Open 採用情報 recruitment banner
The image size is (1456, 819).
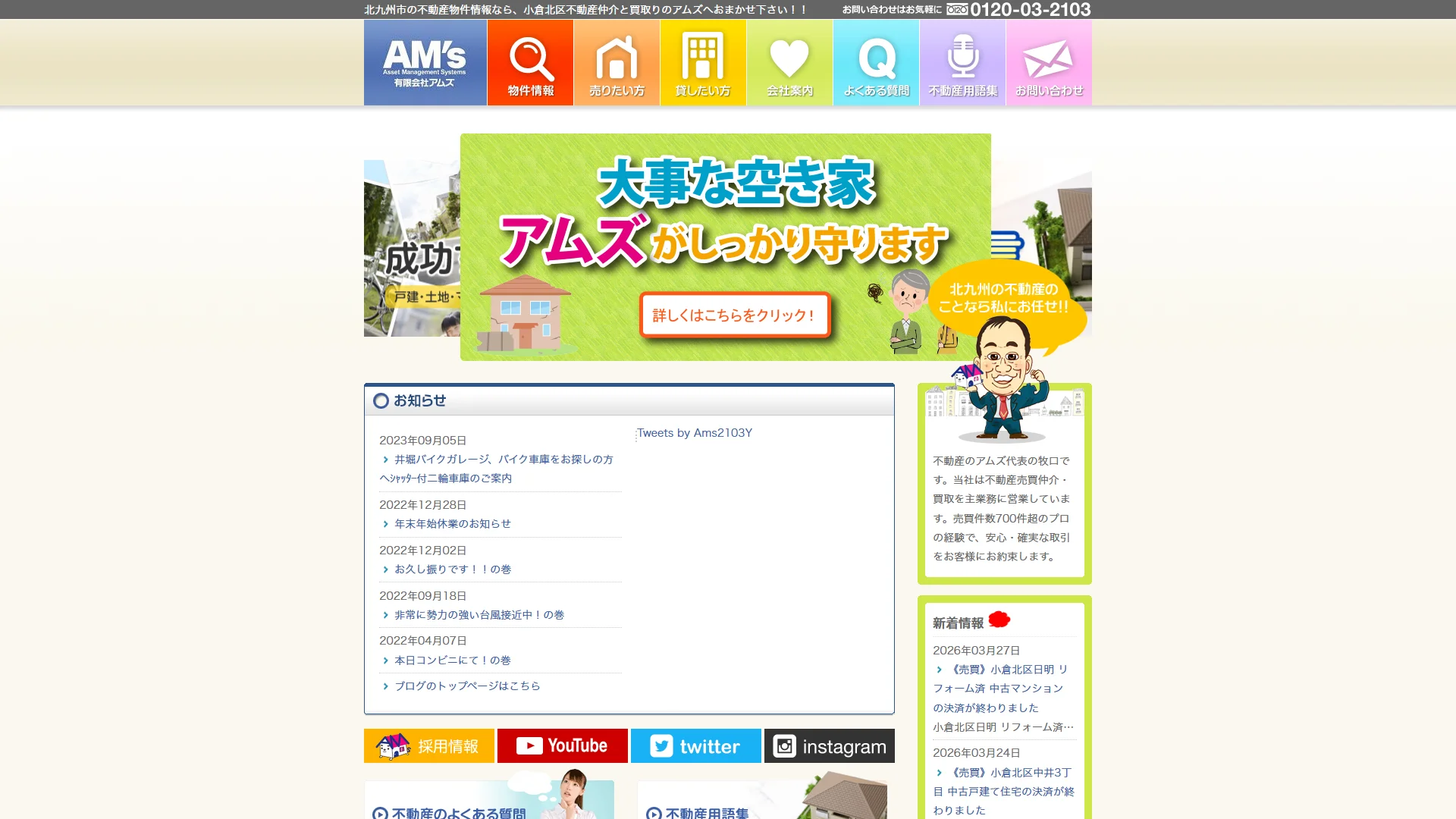pos(429,746)
